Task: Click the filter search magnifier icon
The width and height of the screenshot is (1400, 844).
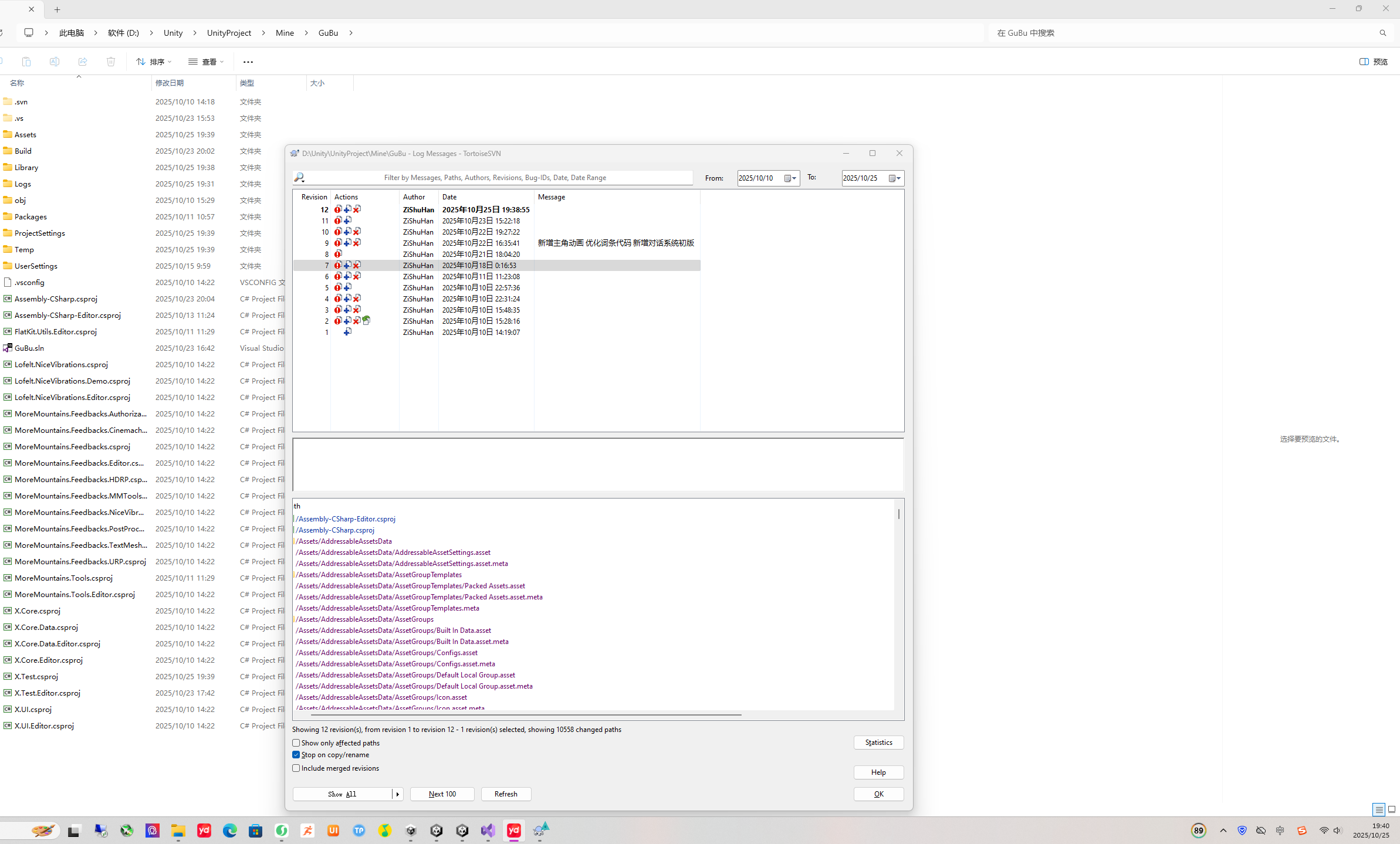Action: pyautogui.click(x=299, y=178)
